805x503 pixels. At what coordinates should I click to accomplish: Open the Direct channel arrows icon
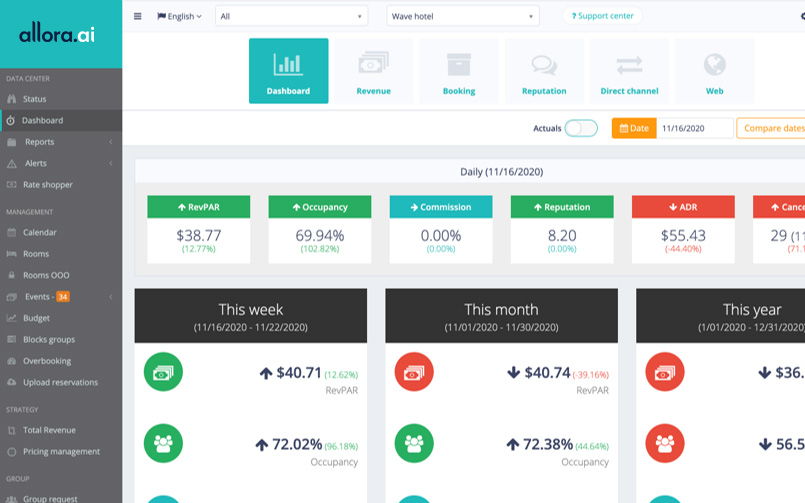pyautogui.click(x=629, y=66)
